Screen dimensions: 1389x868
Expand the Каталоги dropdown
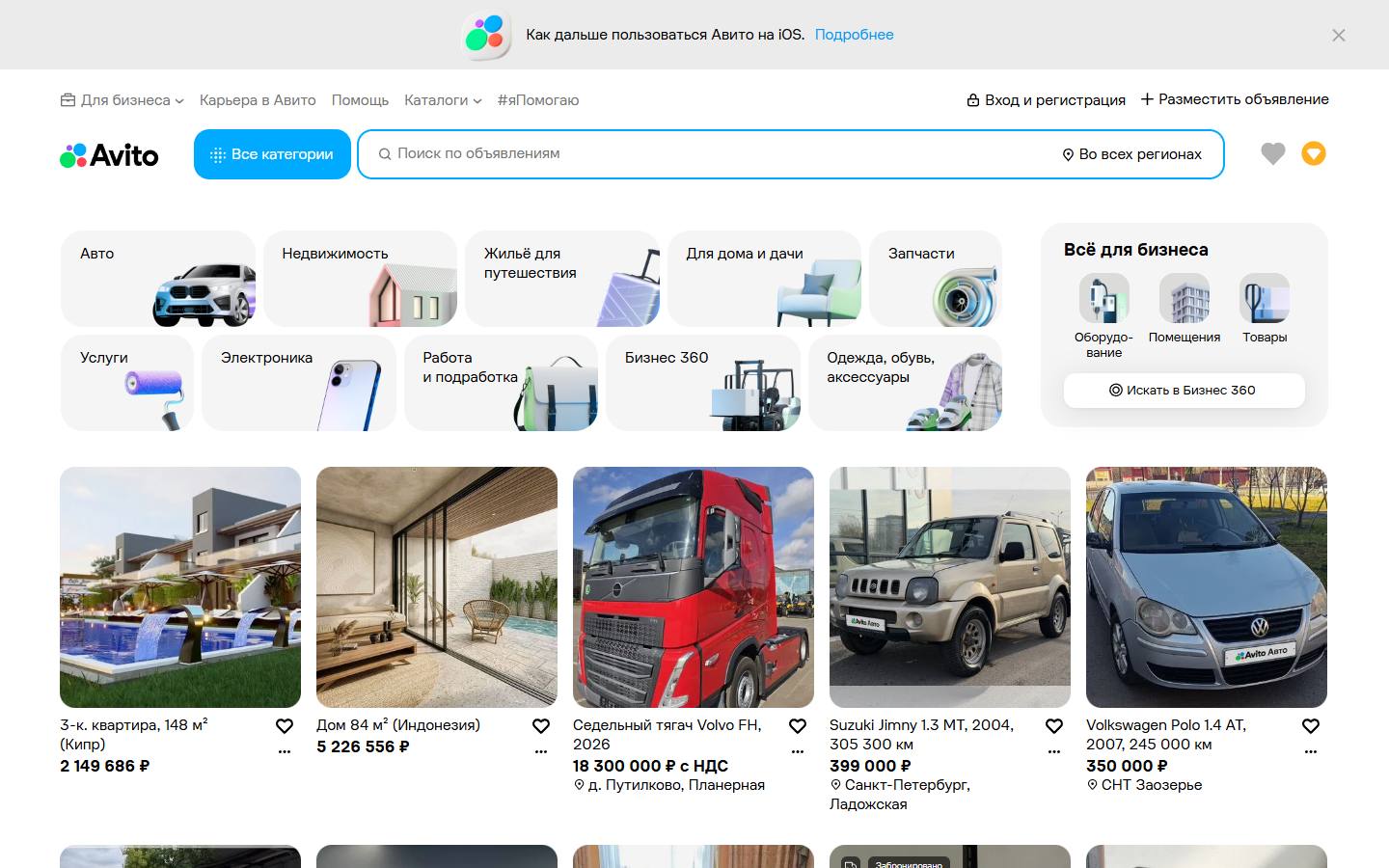click(x=443, y=100)
